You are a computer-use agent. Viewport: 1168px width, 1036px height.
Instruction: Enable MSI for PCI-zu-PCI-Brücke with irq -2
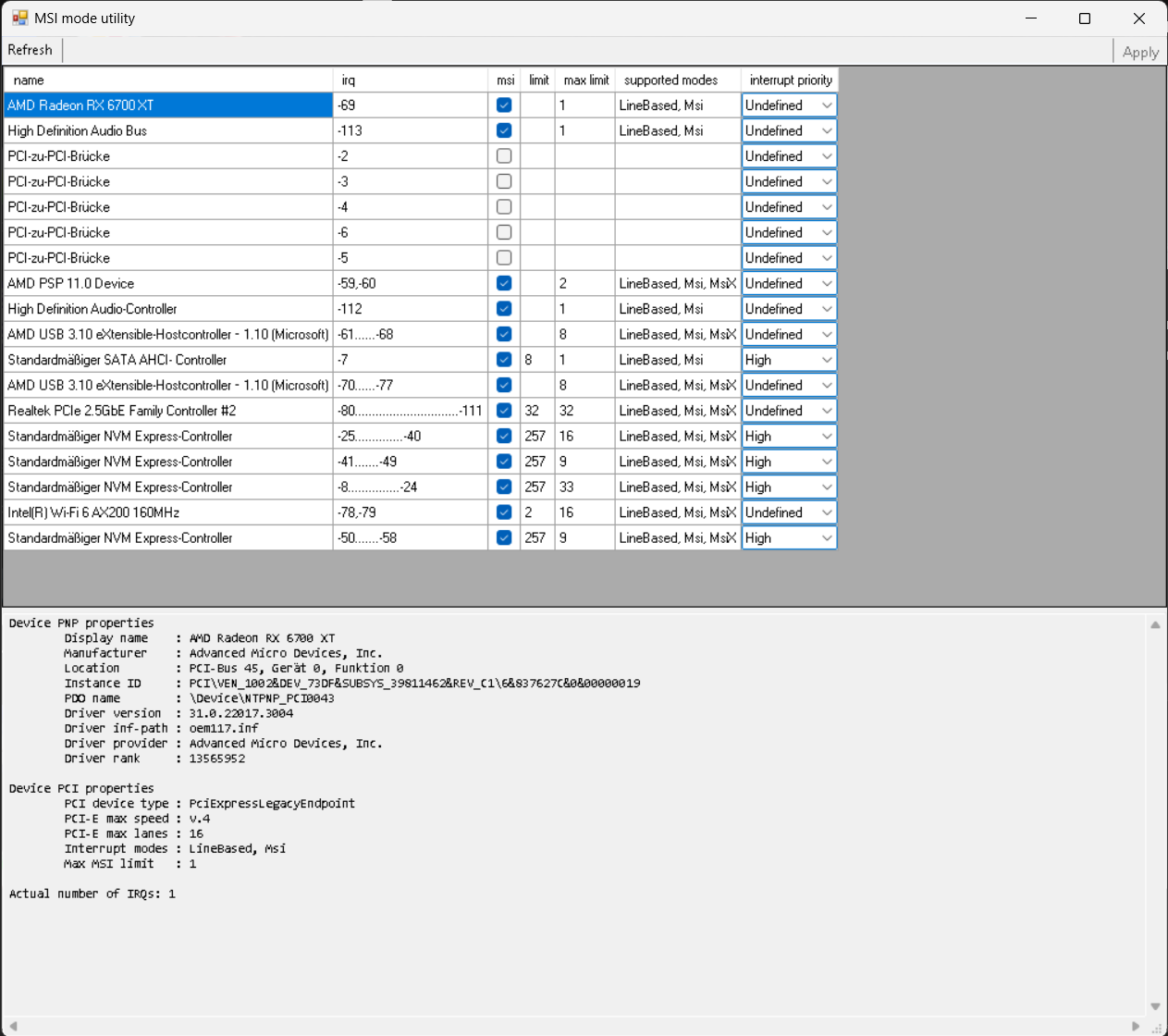pos(504,156)
